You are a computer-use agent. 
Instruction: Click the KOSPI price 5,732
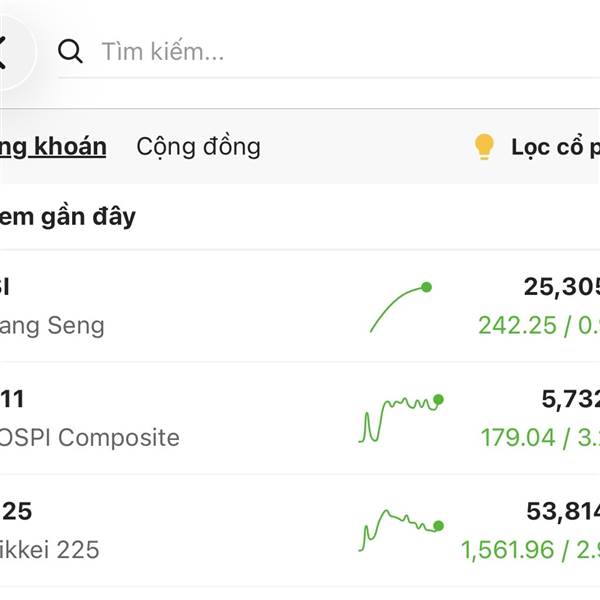tap(570, 400)
